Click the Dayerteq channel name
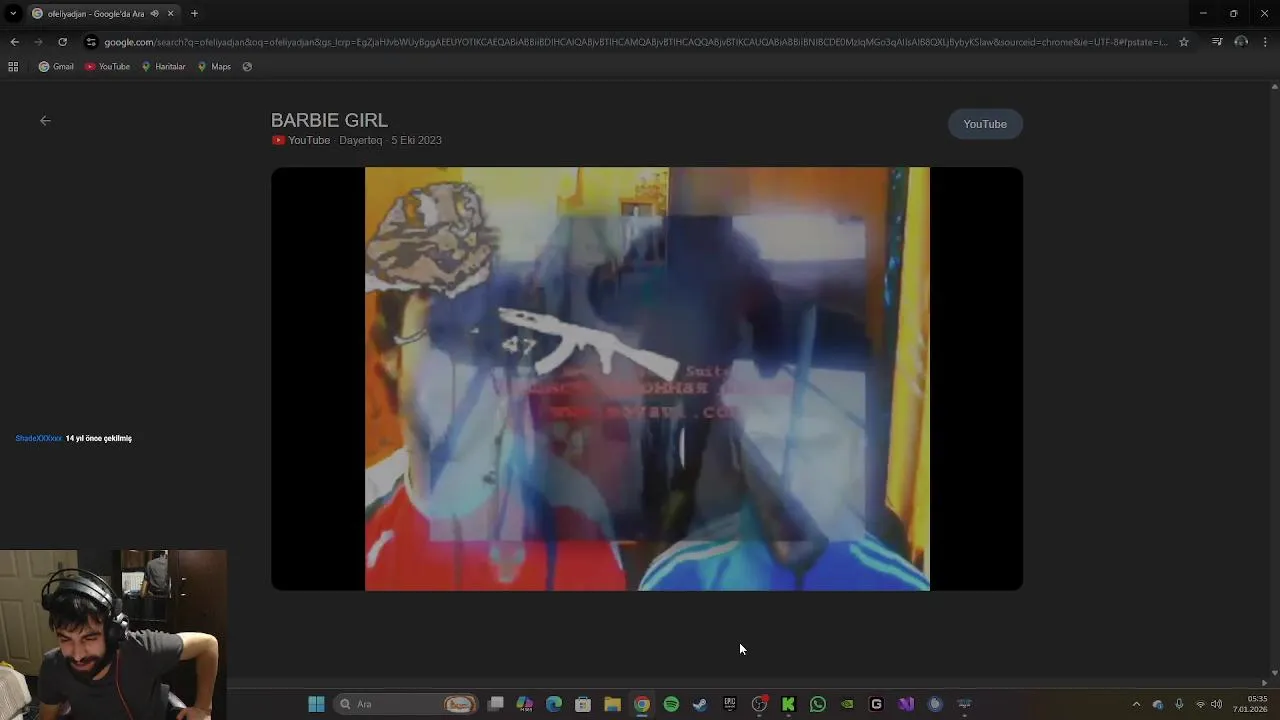The image size is (1280, 720). [360, 140]
